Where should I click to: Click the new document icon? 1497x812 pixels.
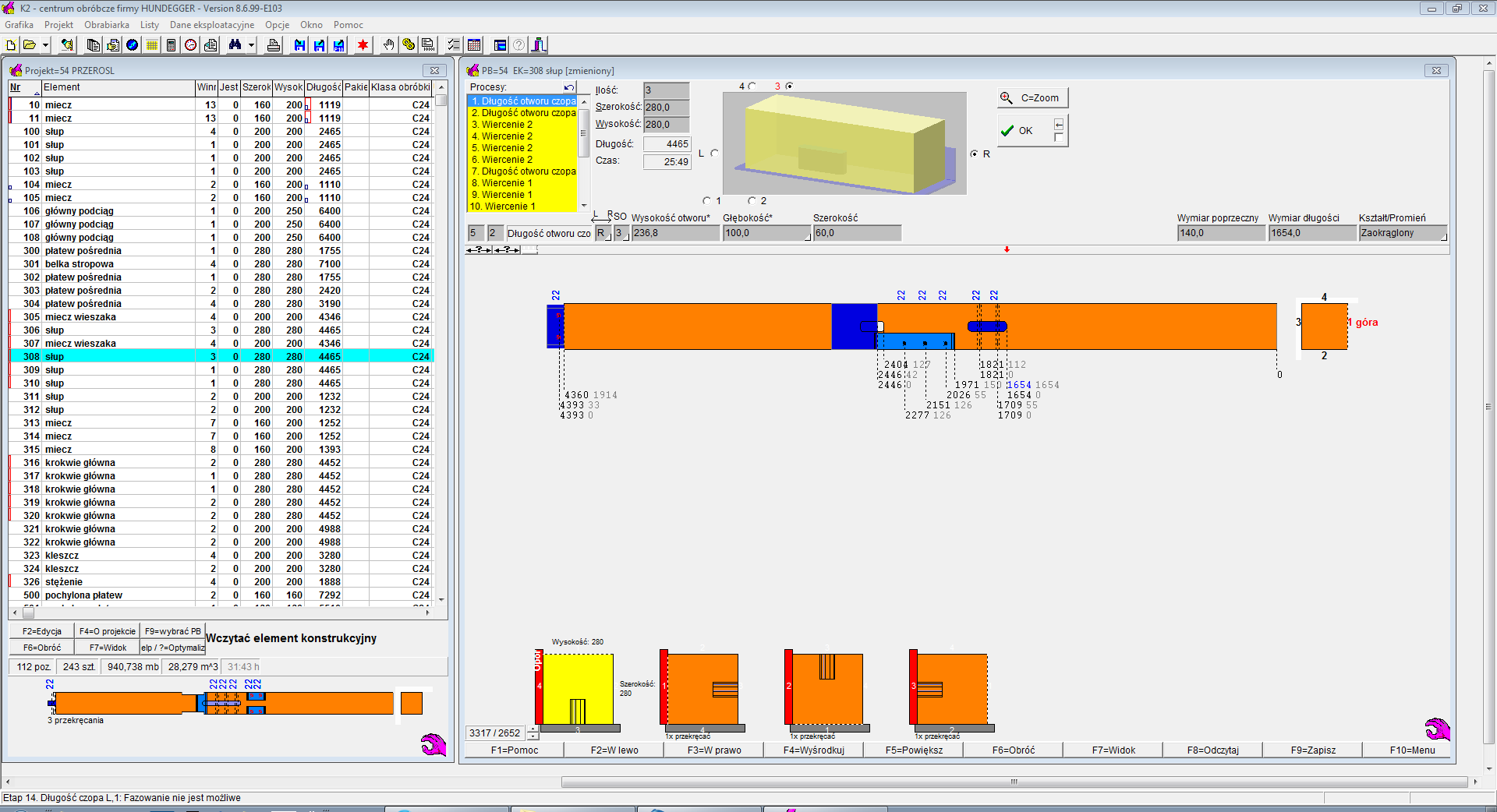pos(11,45)
